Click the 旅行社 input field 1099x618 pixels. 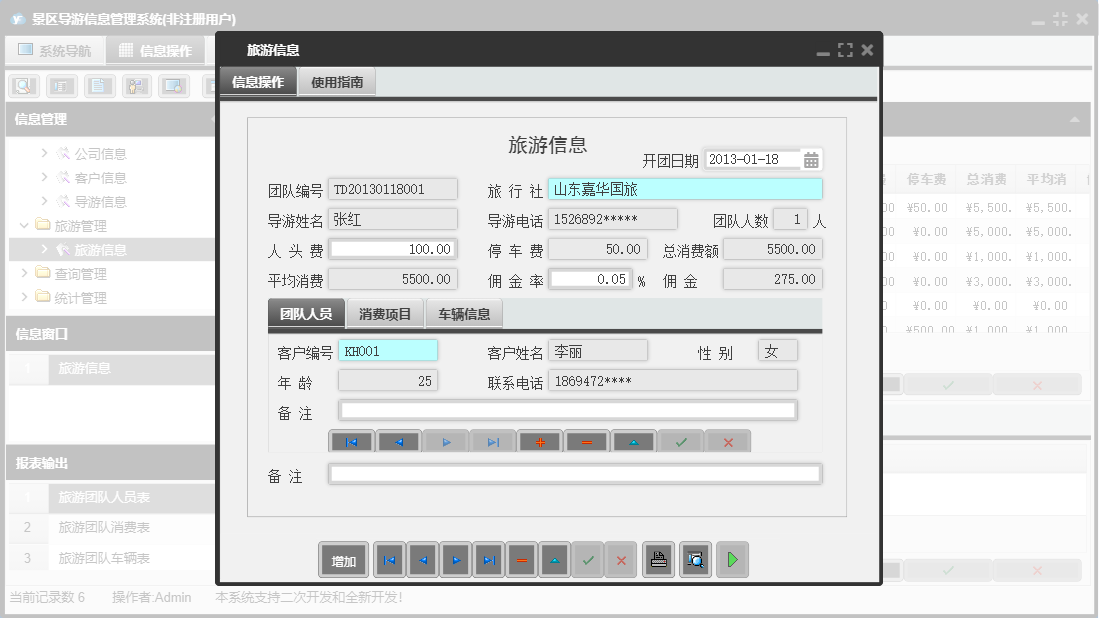point(685,190)
